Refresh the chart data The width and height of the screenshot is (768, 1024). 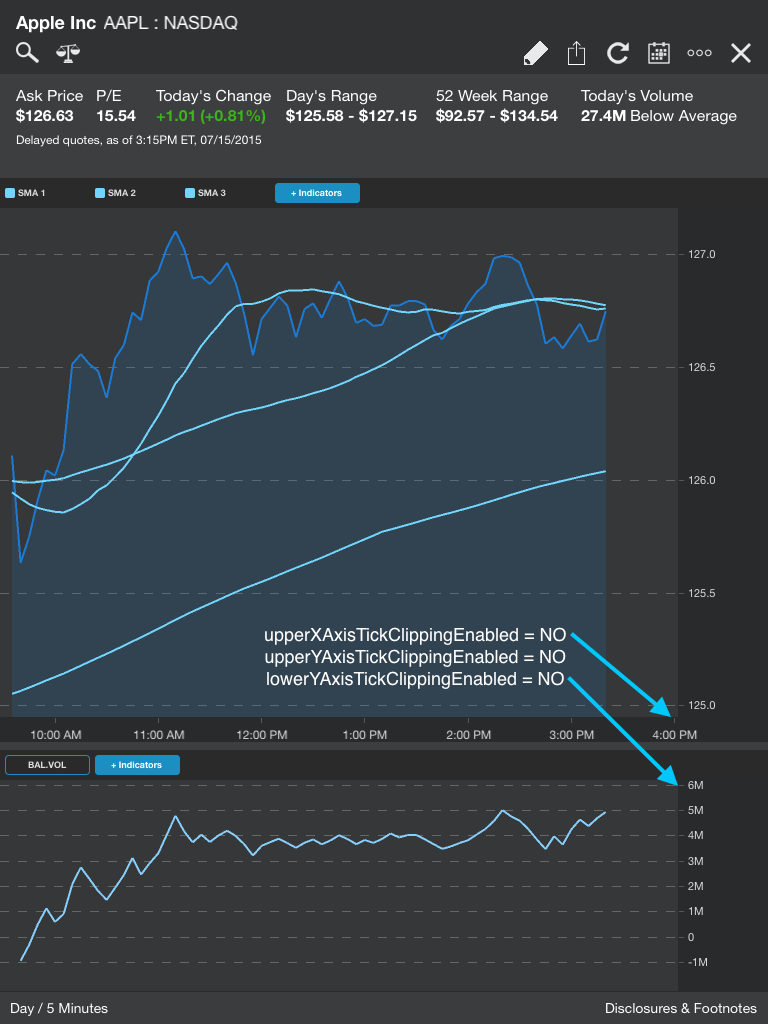point(617,53)
